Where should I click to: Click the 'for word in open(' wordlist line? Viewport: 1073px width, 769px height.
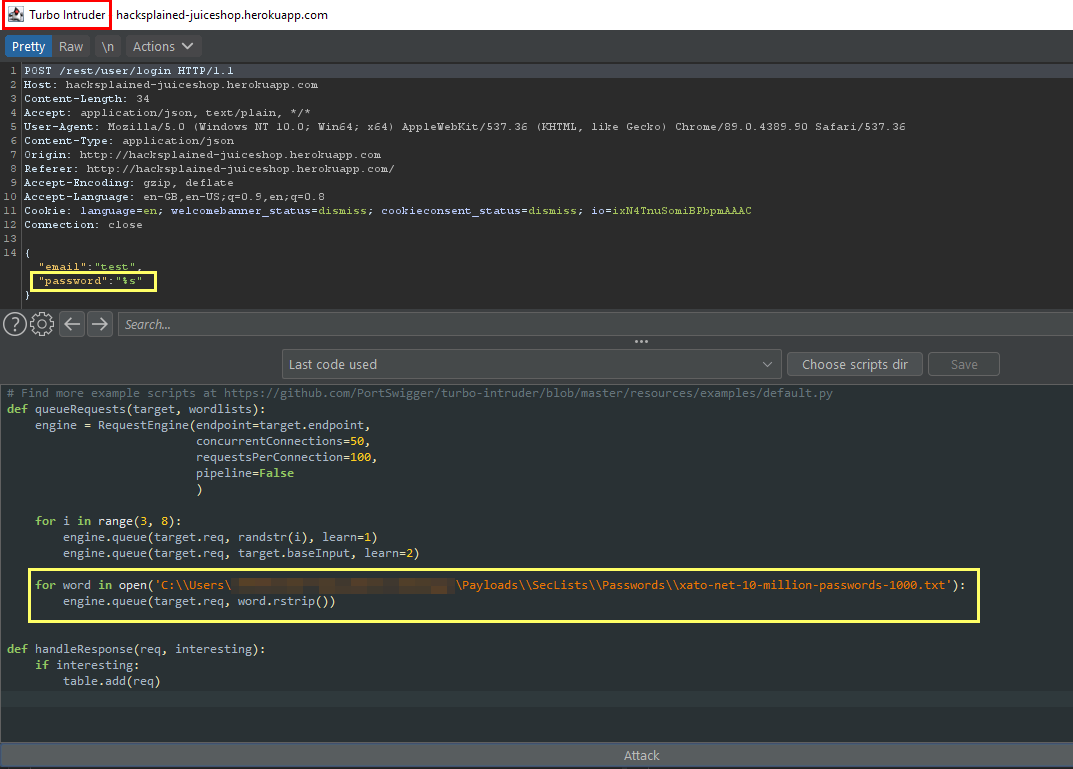[500, 585]
